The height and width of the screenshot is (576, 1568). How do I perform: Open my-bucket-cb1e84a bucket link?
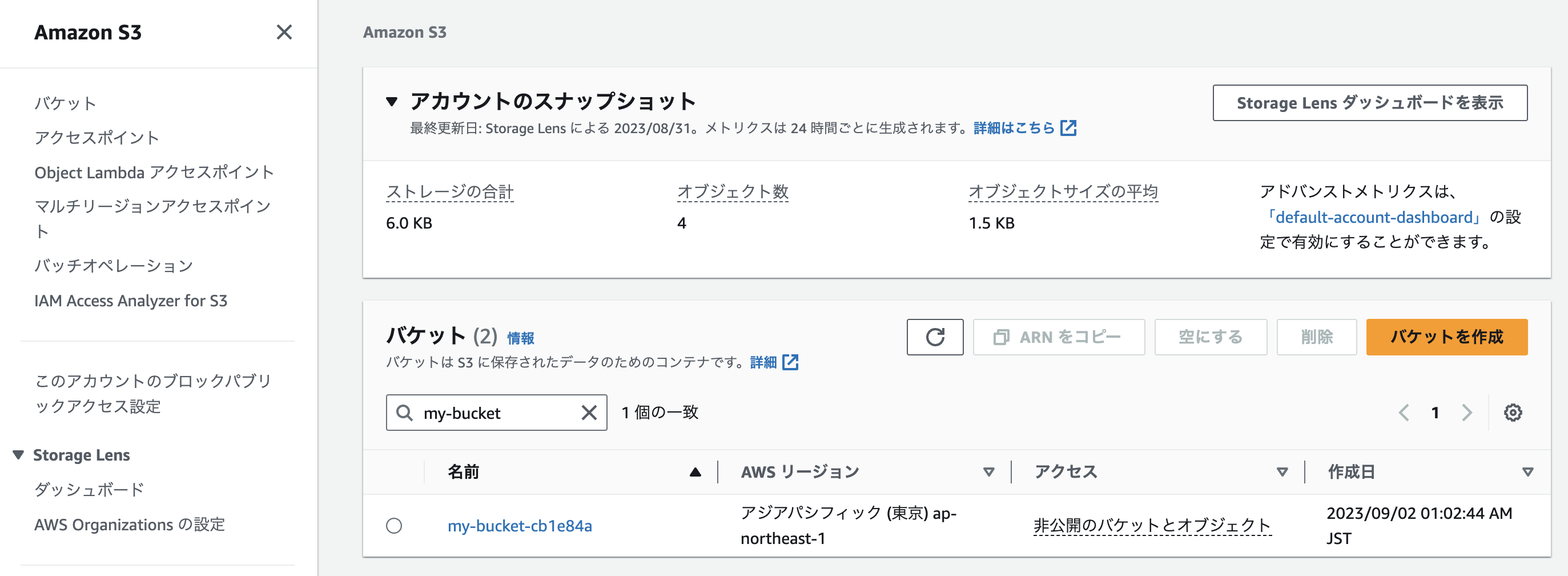click(x=520, y=526)
